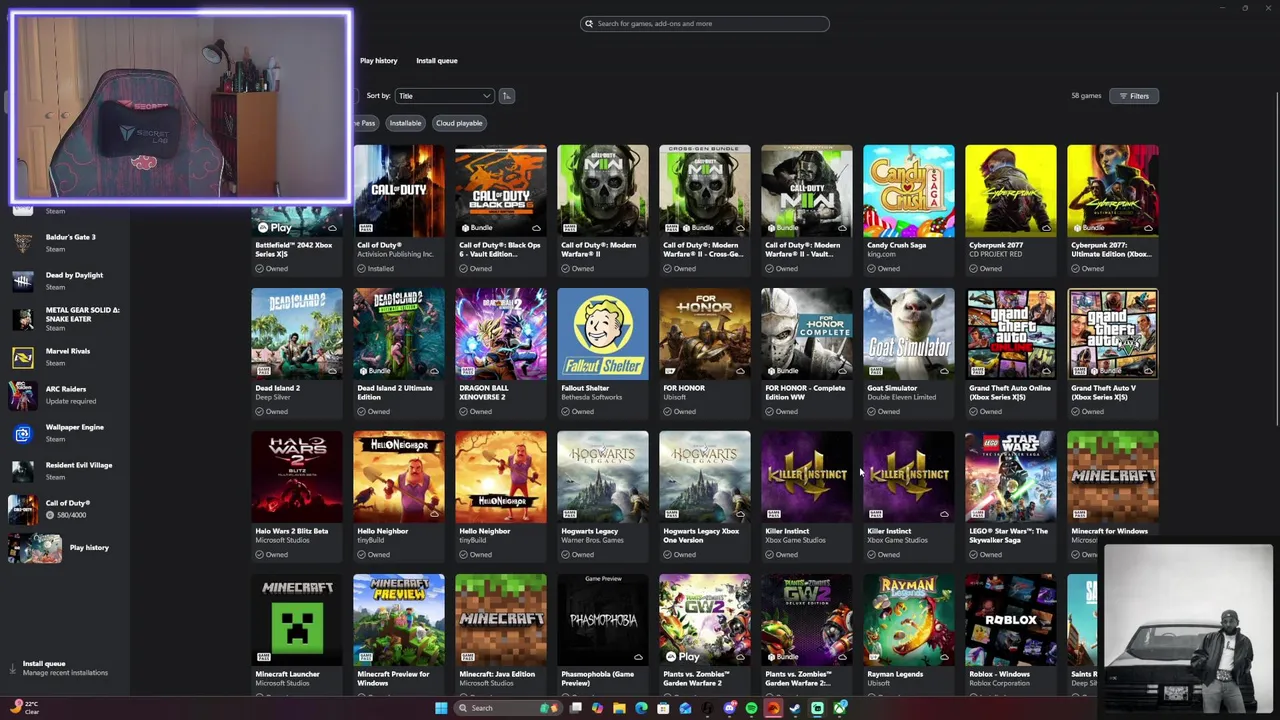Open the Sort by Title dropdown
This screenshot has height=720, width=1280.
445,96
